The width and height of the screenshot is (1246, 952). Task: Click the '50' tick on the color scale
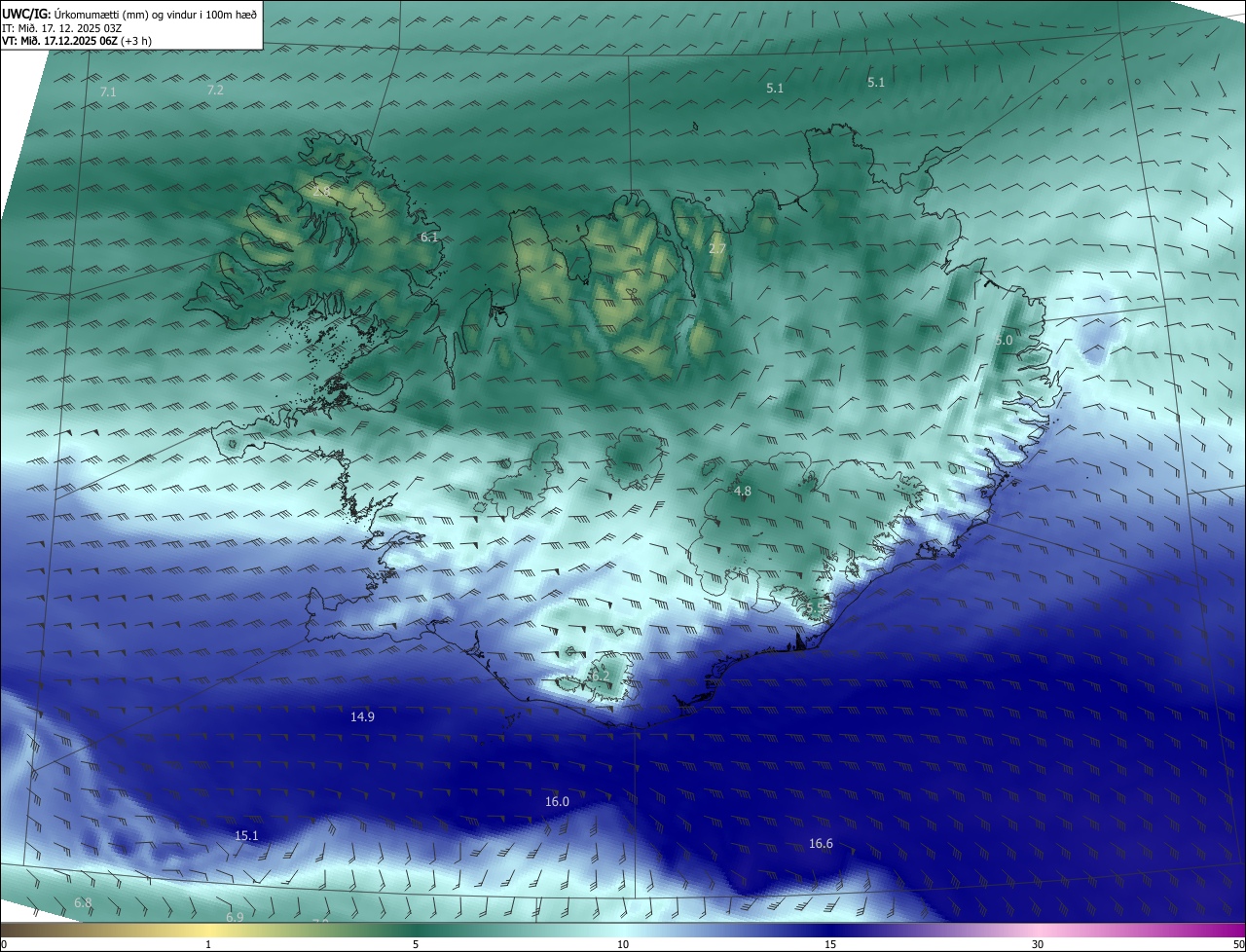(1237, 944)
